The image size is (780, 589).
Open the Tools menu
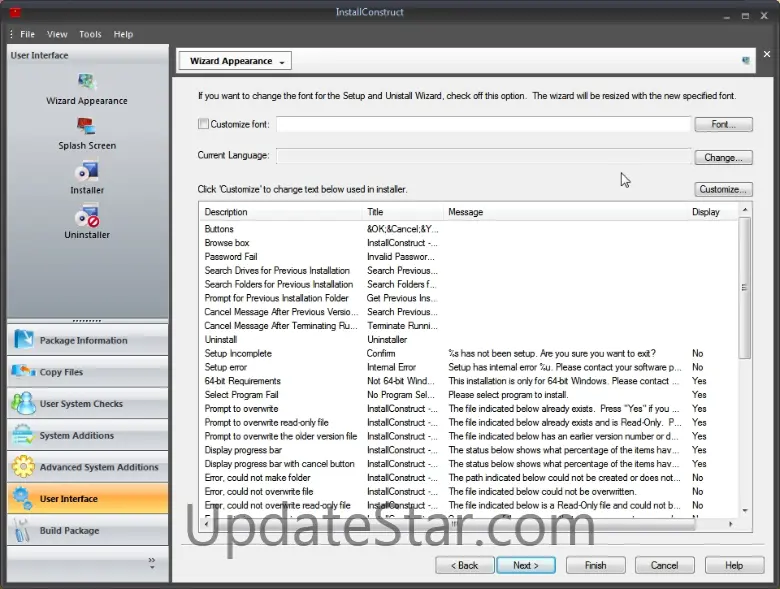[90, 34]
